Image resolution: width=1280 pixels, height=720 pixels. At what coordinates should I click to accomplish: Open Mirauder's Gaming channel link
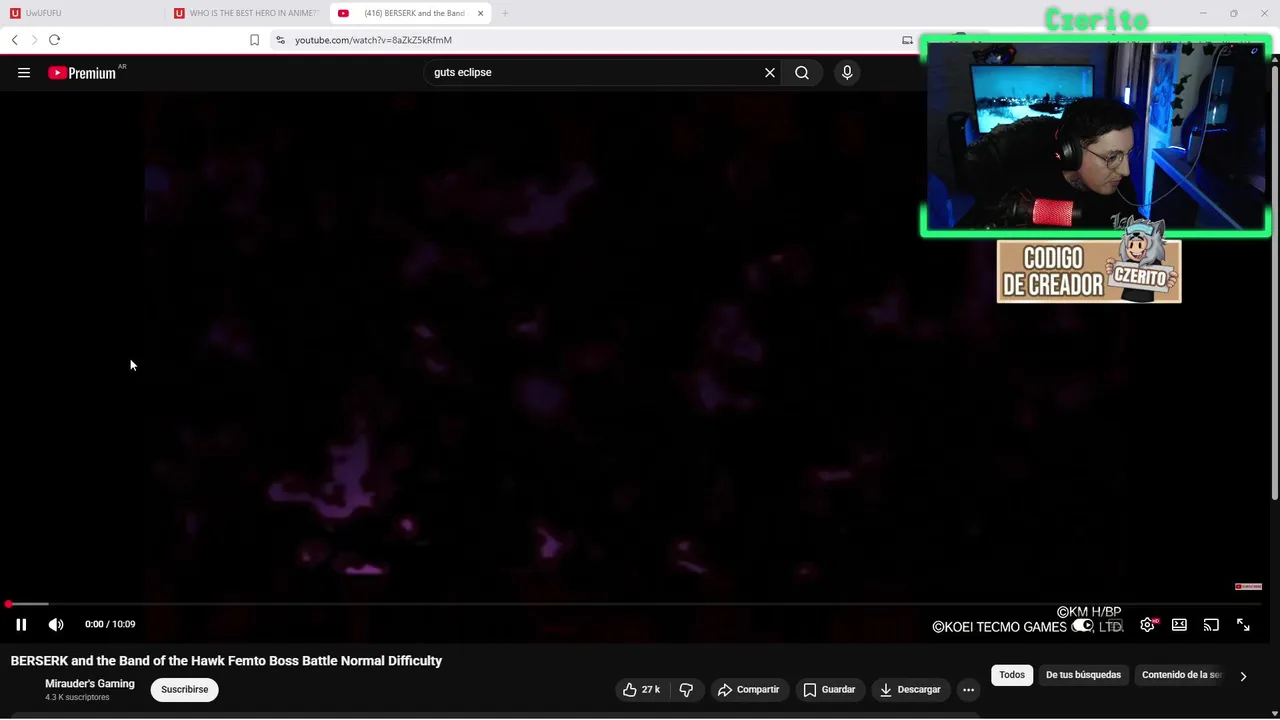[90, 684]
